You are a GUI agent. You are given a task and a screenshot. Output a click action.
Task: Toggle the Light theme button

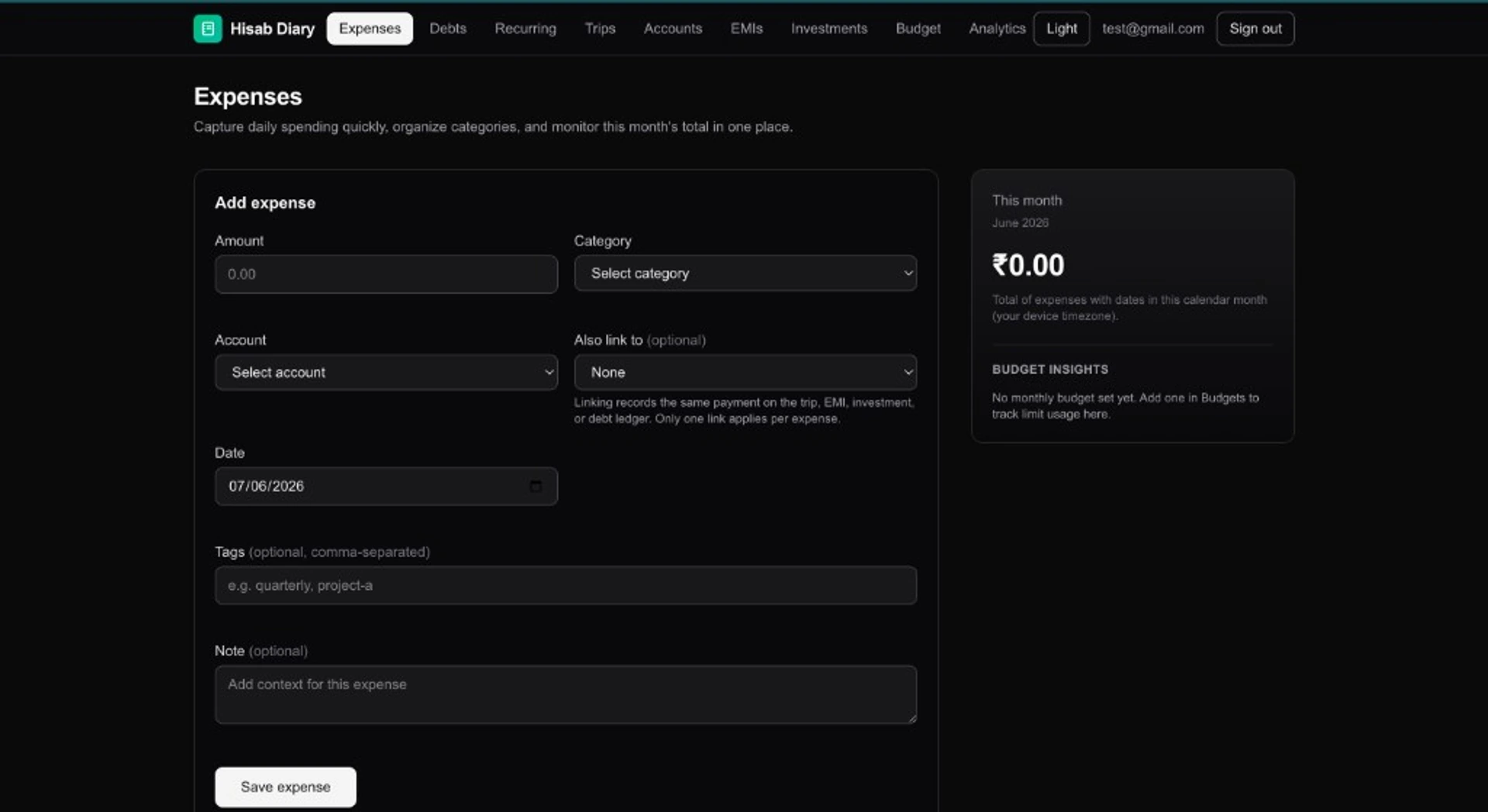[x=1062, y=29]
